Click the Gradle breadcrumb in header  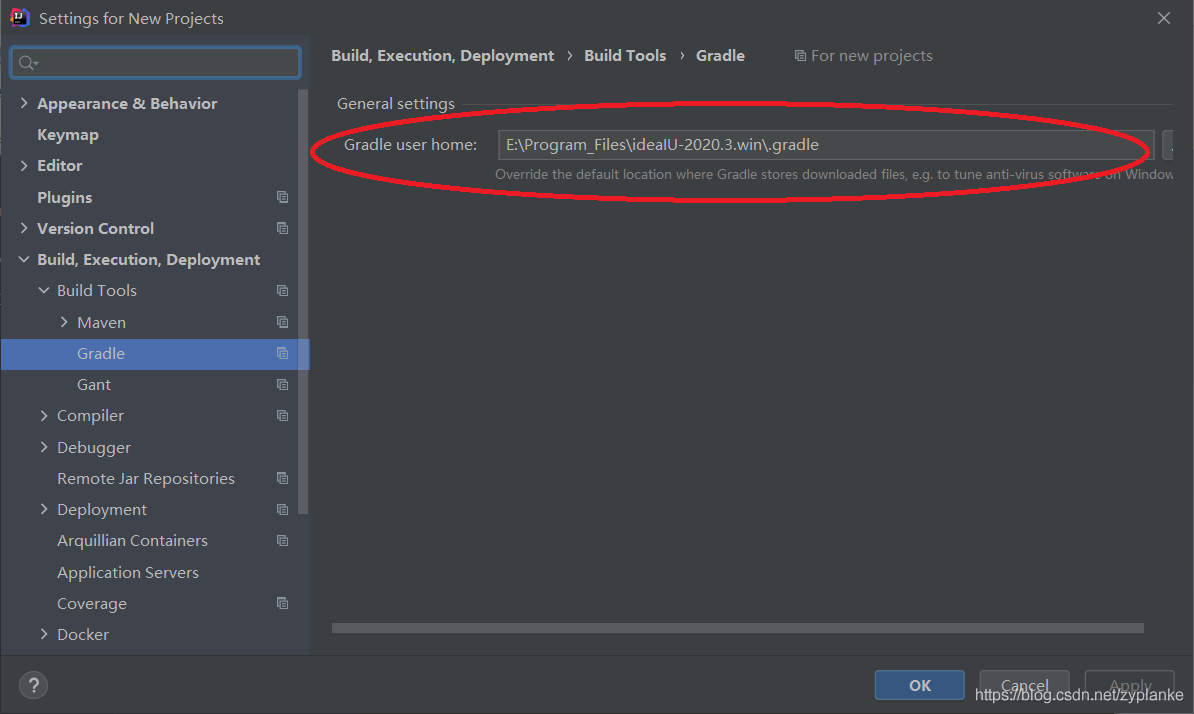pyautogui.click(x=720, y=55)
